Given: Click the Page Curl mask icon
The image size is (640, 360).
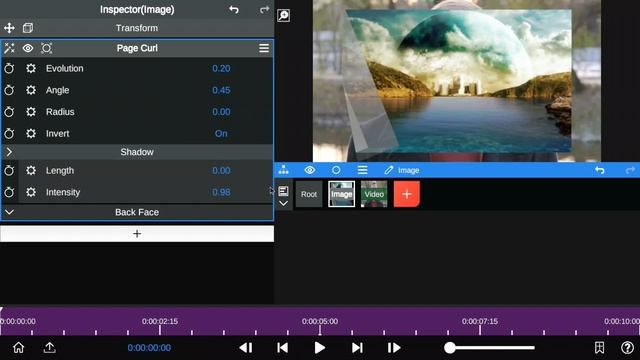Looking at the screenshot, I should (x=47, y=48).
